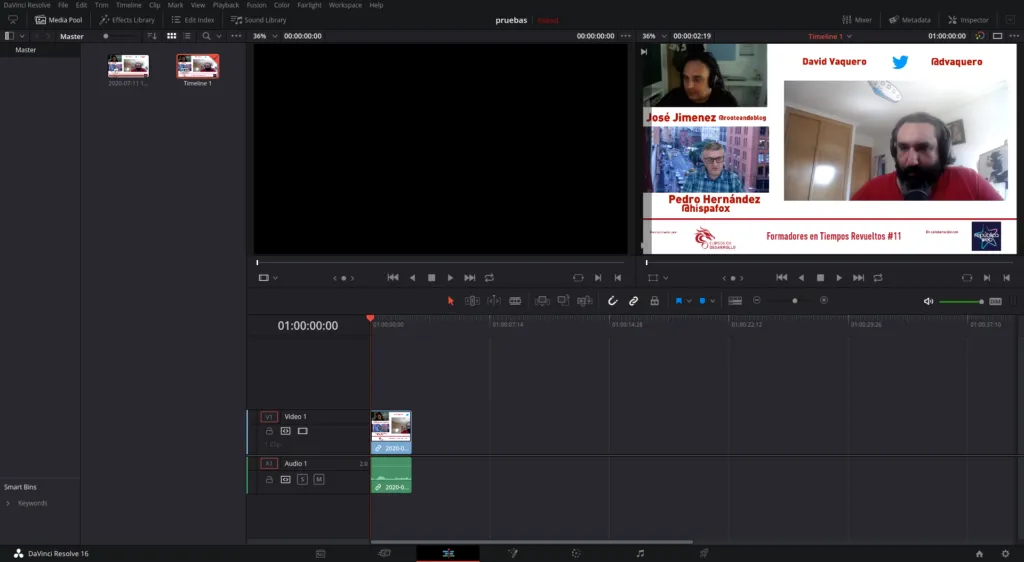Solo the Audio 1 track
This screenshot has height=562, width=1024.
pos(302,480)
